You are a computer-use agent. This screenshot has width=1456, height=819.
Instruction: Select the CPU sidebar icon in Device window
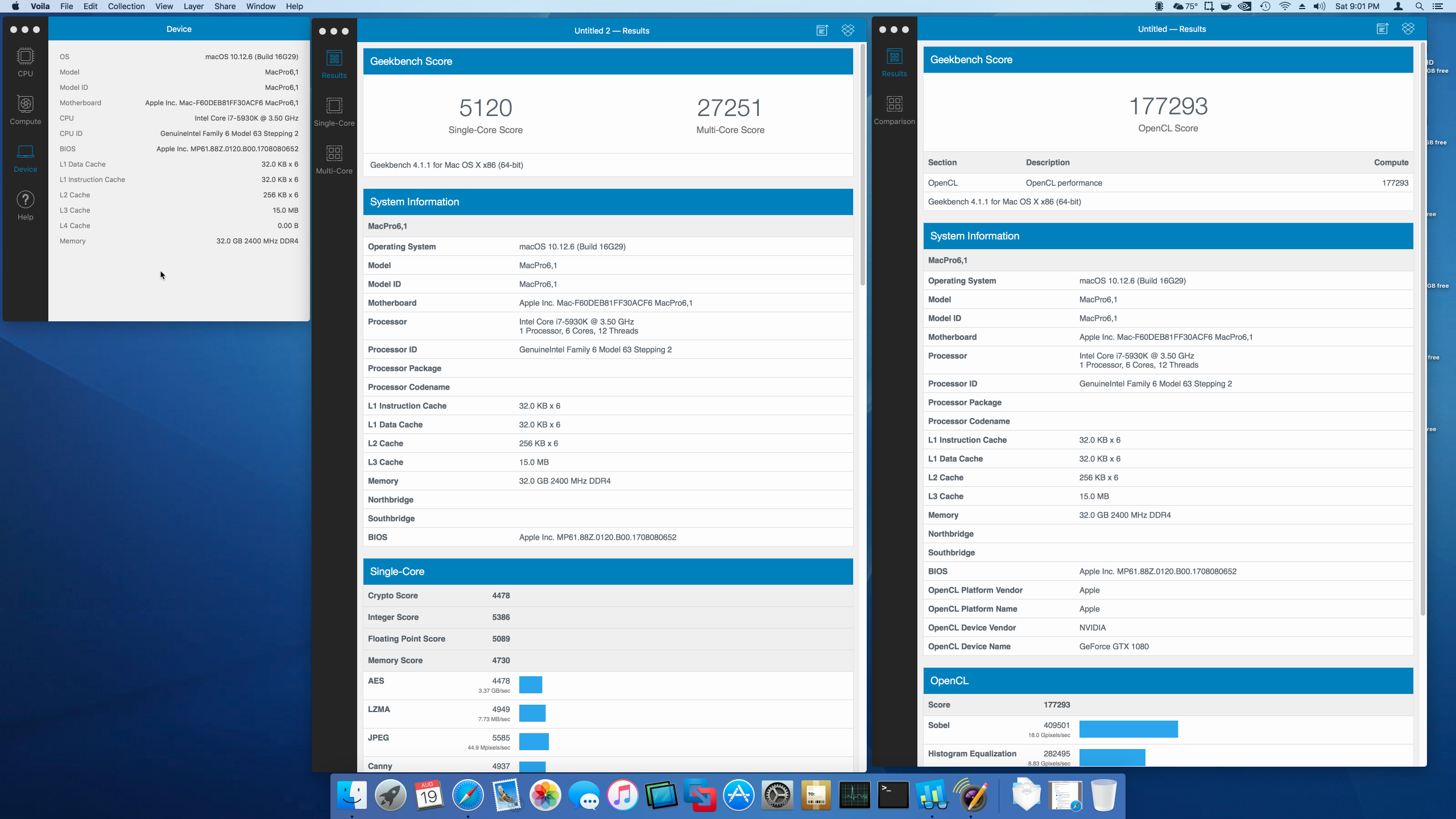(x=26, y=62)
